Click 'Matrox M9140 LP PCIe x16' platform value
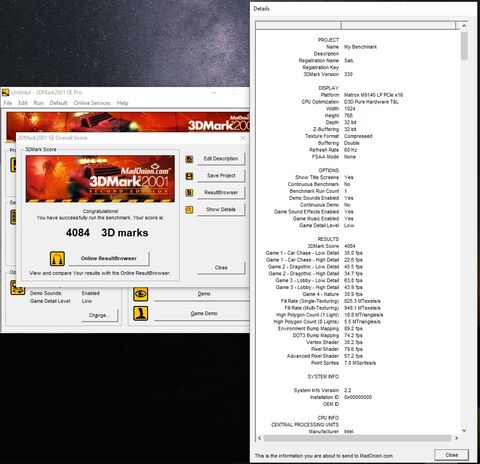Screen dimensions: 480x464 tap(373, 95)
